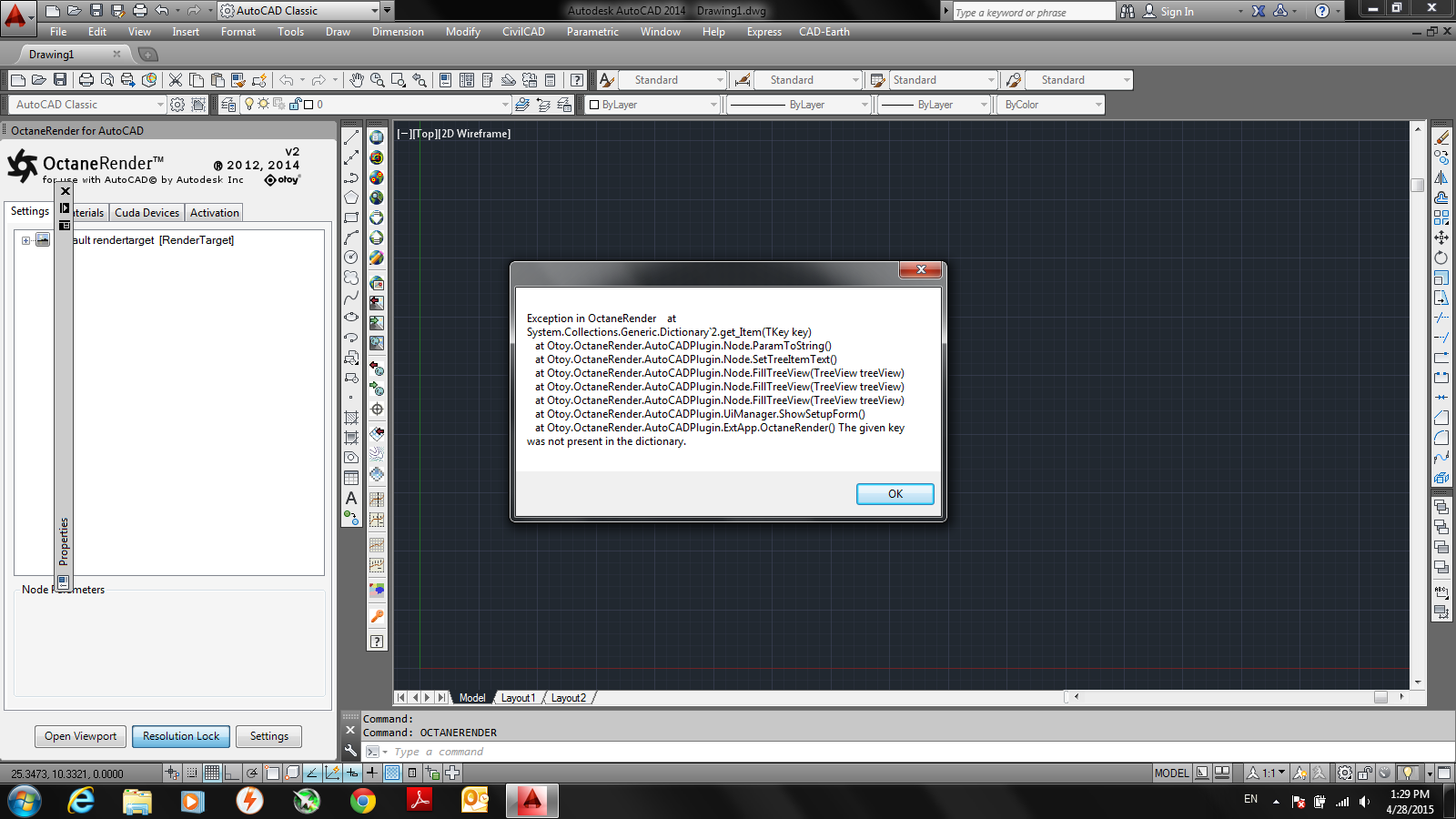Toggle Grid Display in the status bar
Screen dimensions: 1456x819
pos(212,773)
